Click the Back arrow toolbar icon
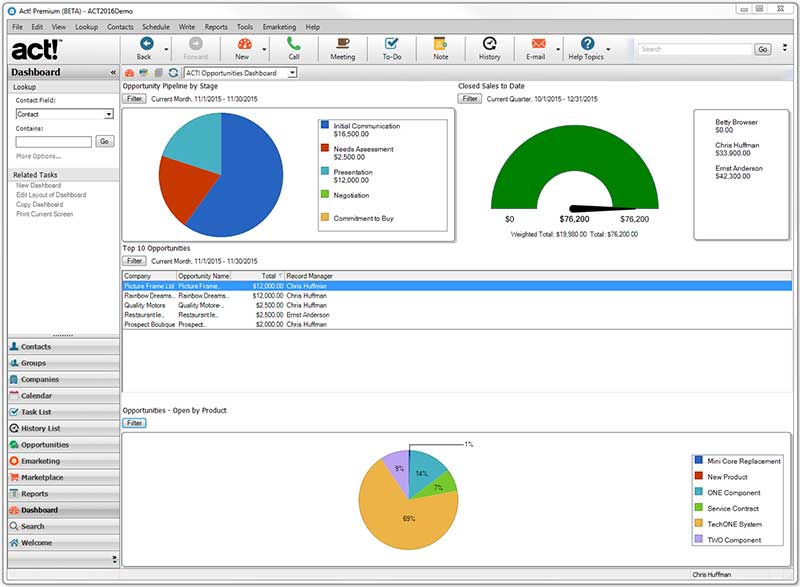Image resolution: width=800 pixels, height=587 pixels. pyautogui.click(x=147, y=44)
